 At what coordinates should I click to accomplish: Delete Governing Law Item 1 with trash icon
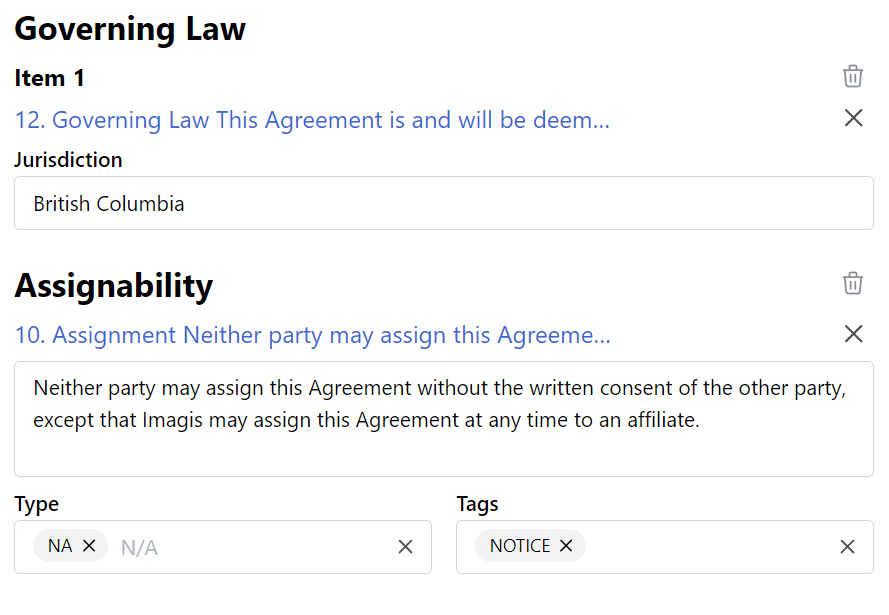[x=852, y=76]
